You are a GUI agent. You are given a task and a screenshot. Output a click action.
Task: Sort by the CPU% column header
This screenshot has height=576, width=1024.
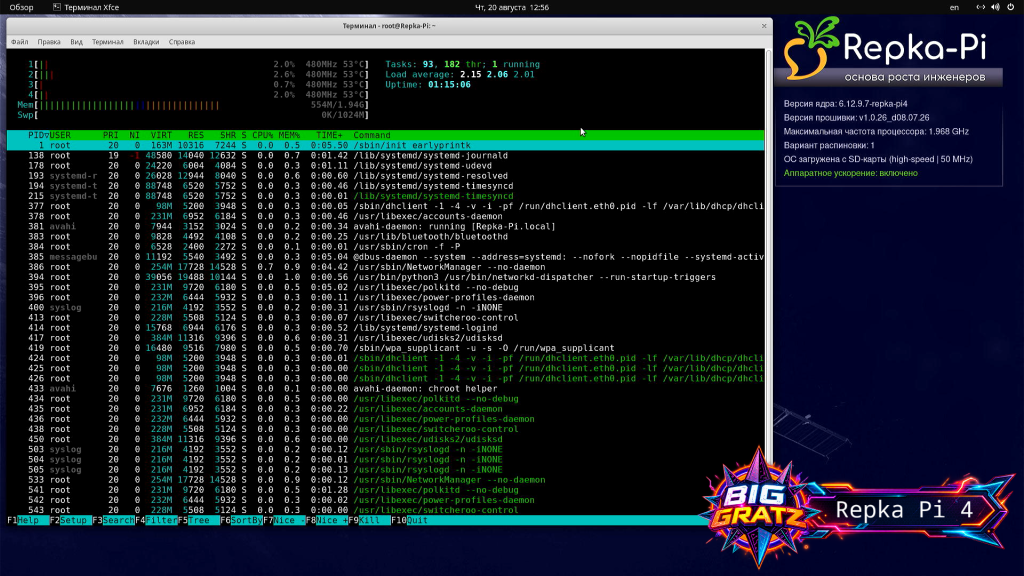pyautogui.click(x=263, y=135)
